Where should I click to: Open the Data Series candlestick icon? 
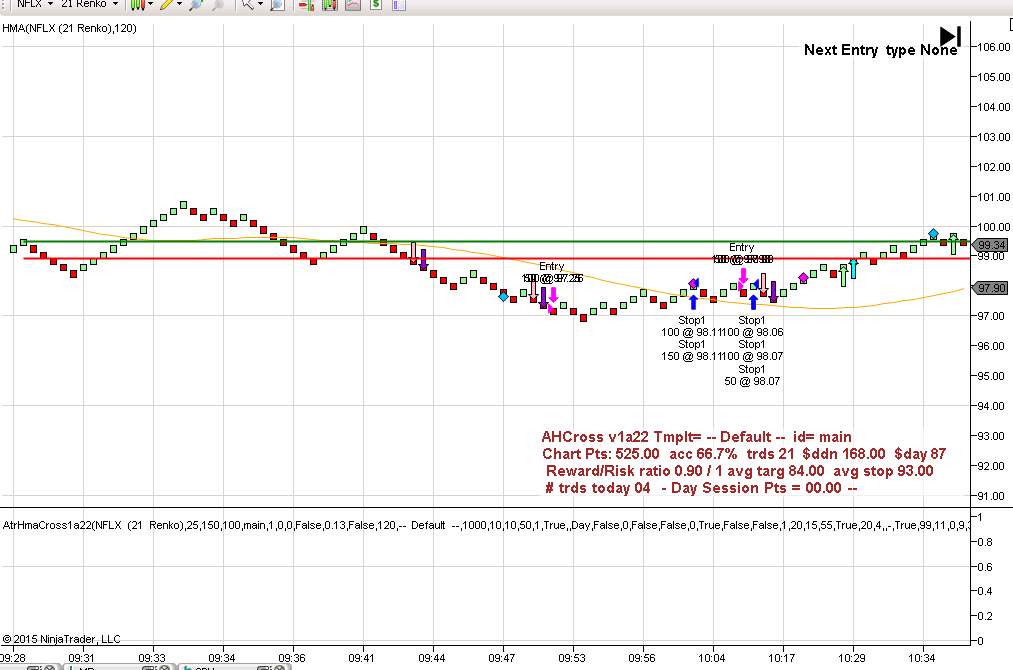pos(329,5)
